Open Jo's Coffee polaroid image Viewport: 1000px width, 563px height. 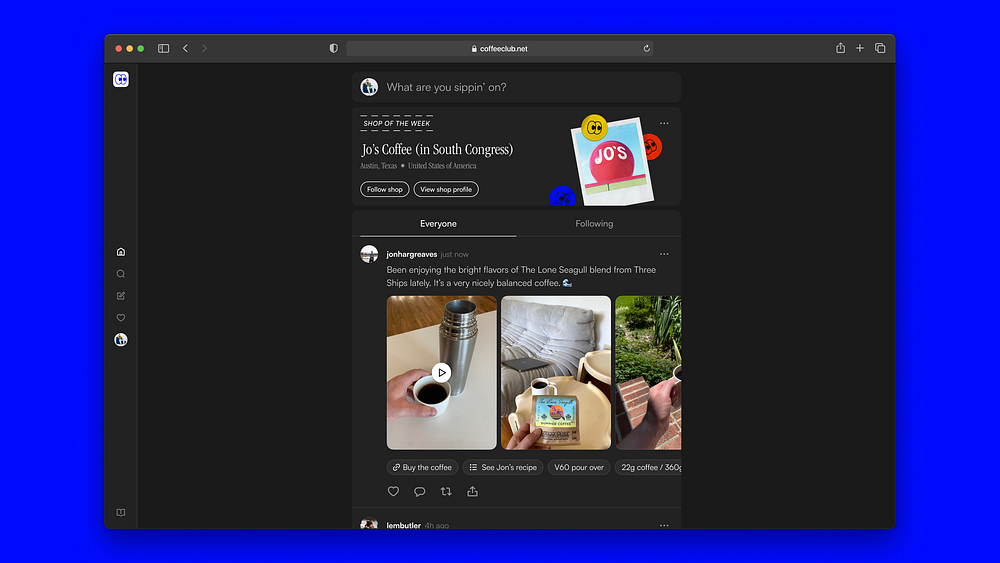click(x=612, y=161)
